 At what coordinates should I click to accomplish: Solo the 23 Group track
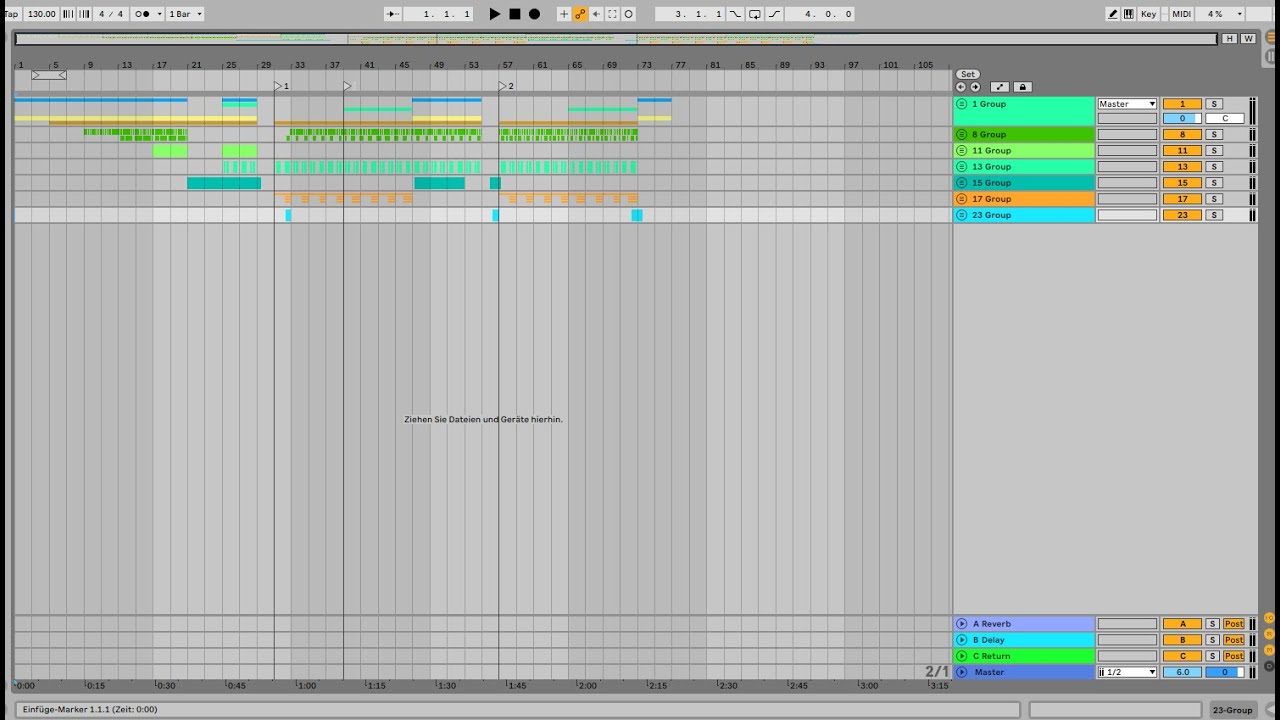point(1213,215)
